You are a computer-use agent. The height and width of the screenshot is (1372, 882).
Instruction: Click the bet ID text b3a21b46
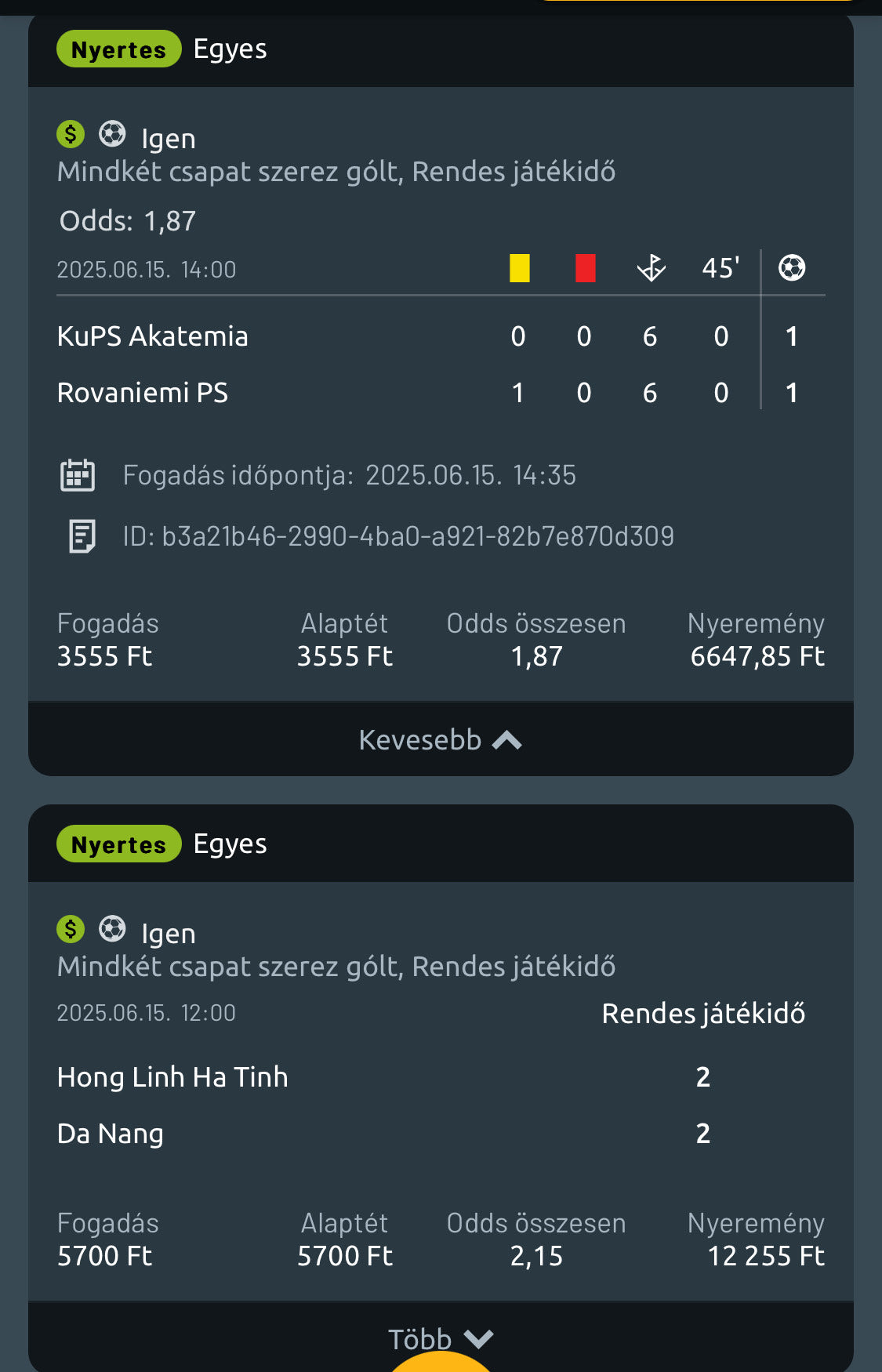pos(417,536)
